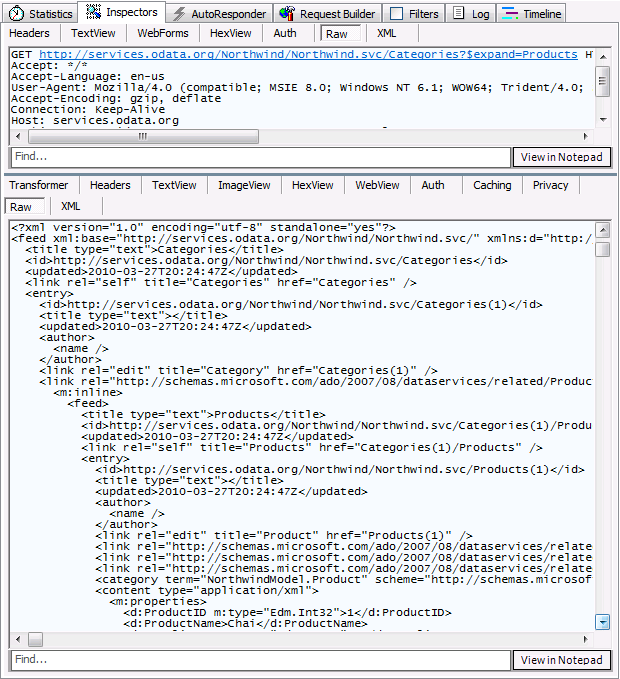Click the 'd:ProductID m:type="Edm.Int32"' line
This screenshot has width=620, height=679.
coord(287,613)
